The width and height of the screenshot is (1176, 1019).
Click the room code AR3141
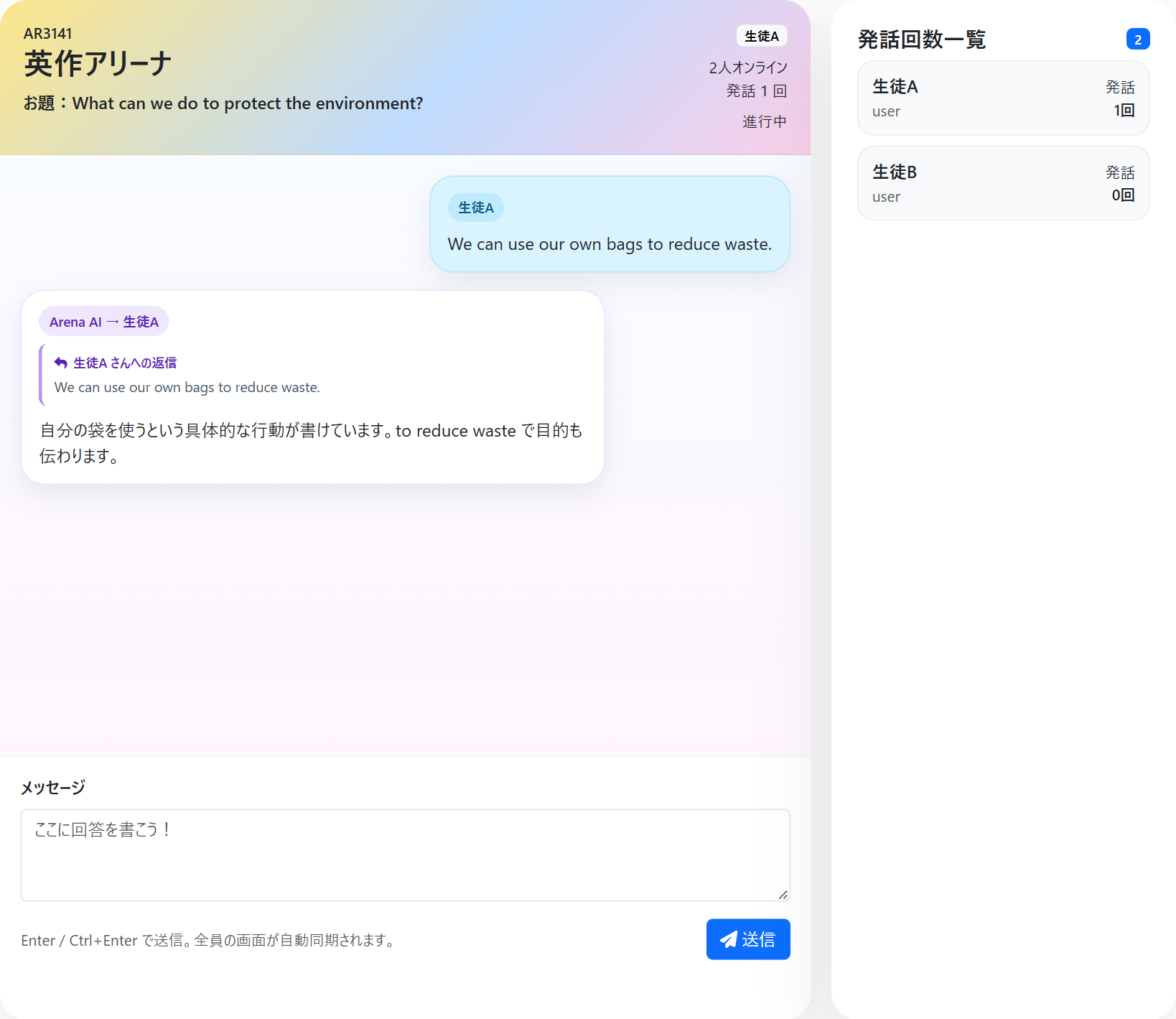point(48,34)
